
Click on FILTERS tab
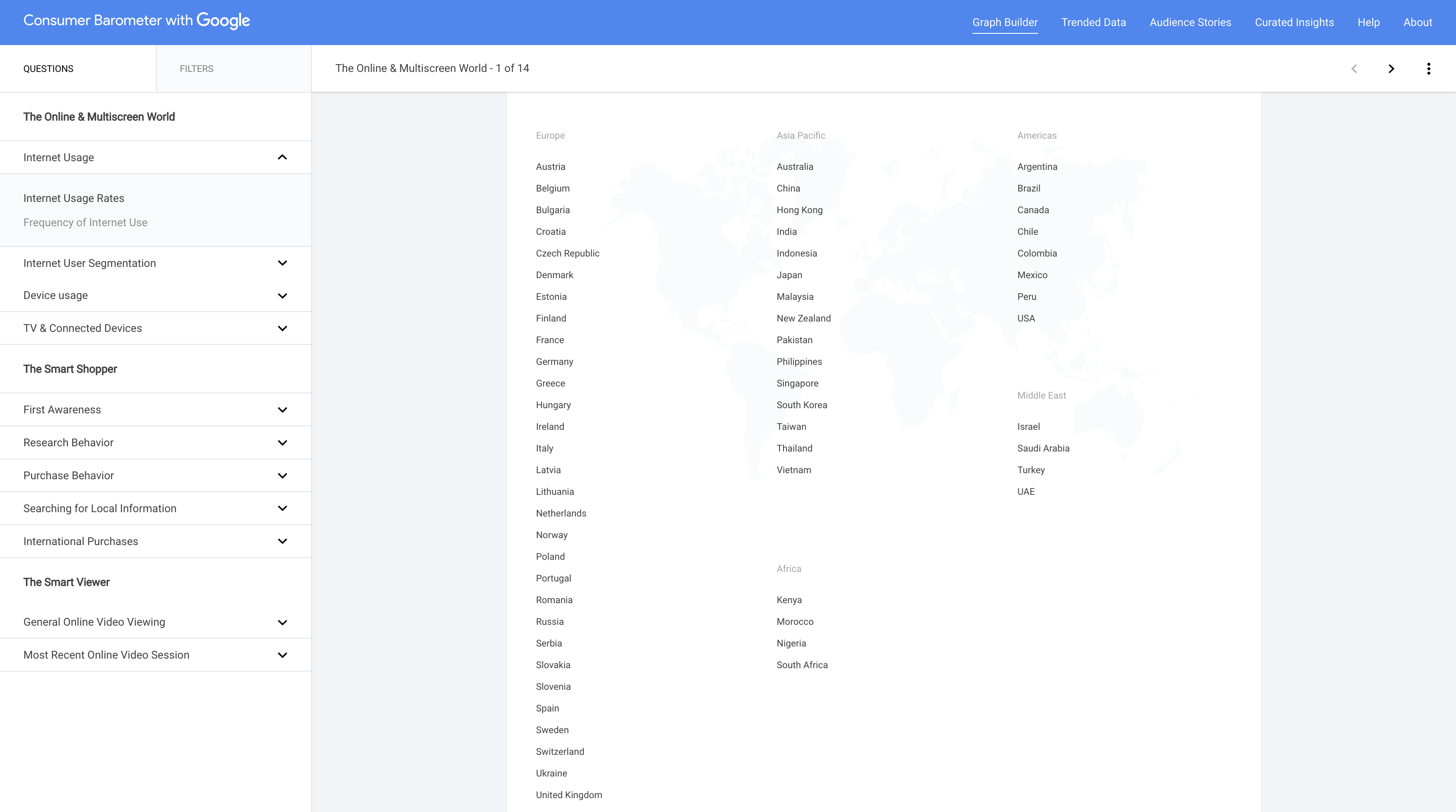(x=196, y=68)
